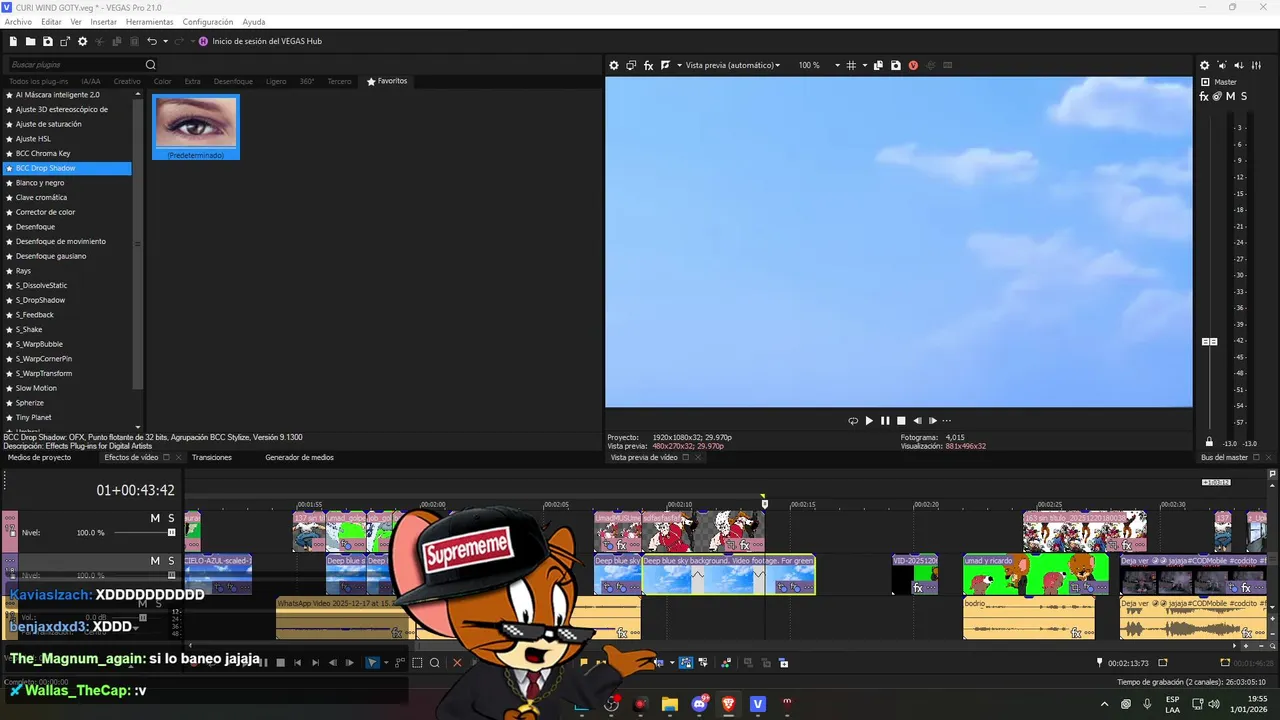Mute the second video track with M
Screen dimensions: 1280x720
click(x=155, y=561)
